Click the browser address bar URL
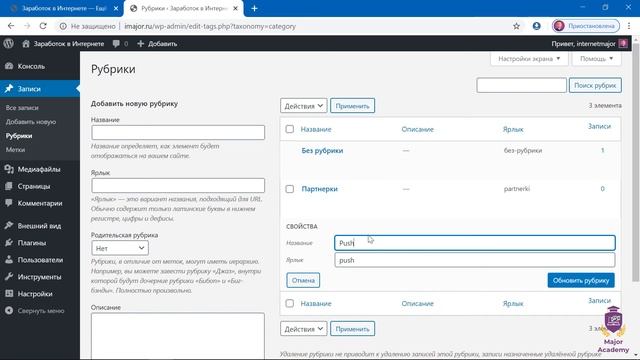The image size is (640, 360). 210,26
